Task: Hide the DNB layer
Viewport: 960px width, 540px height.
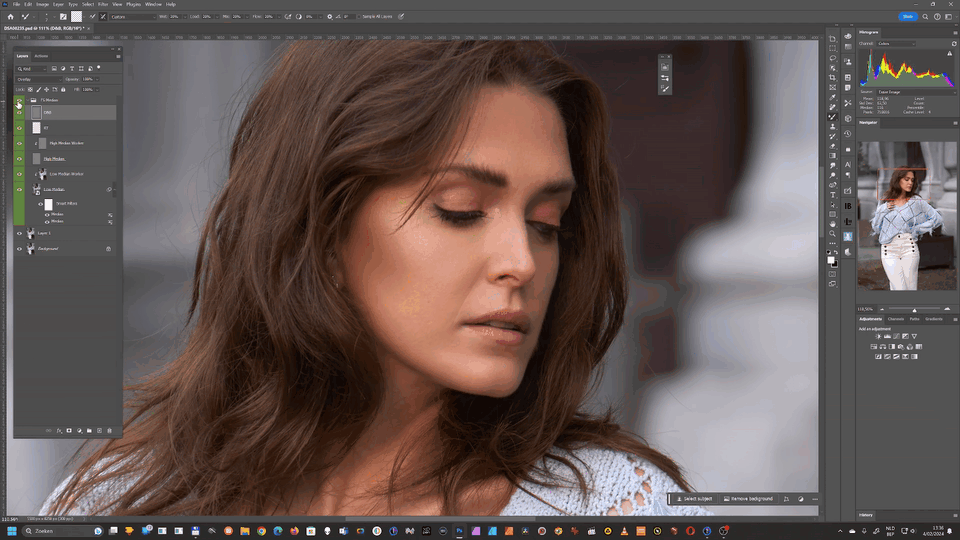Action: click(19, 113)
